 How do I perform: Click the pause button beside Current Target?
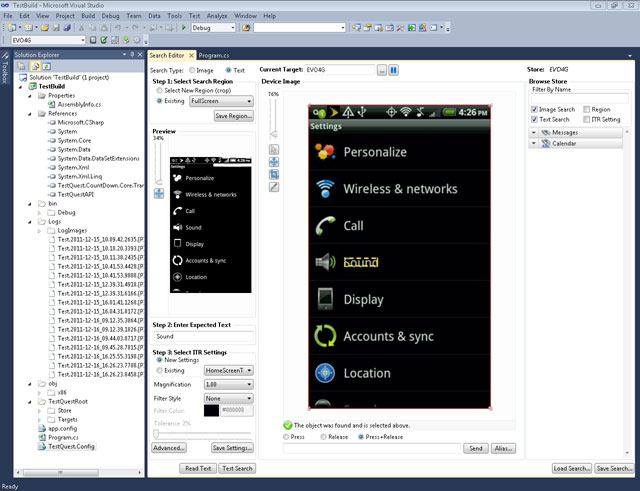pyautogui.click(x=394, y=70)
